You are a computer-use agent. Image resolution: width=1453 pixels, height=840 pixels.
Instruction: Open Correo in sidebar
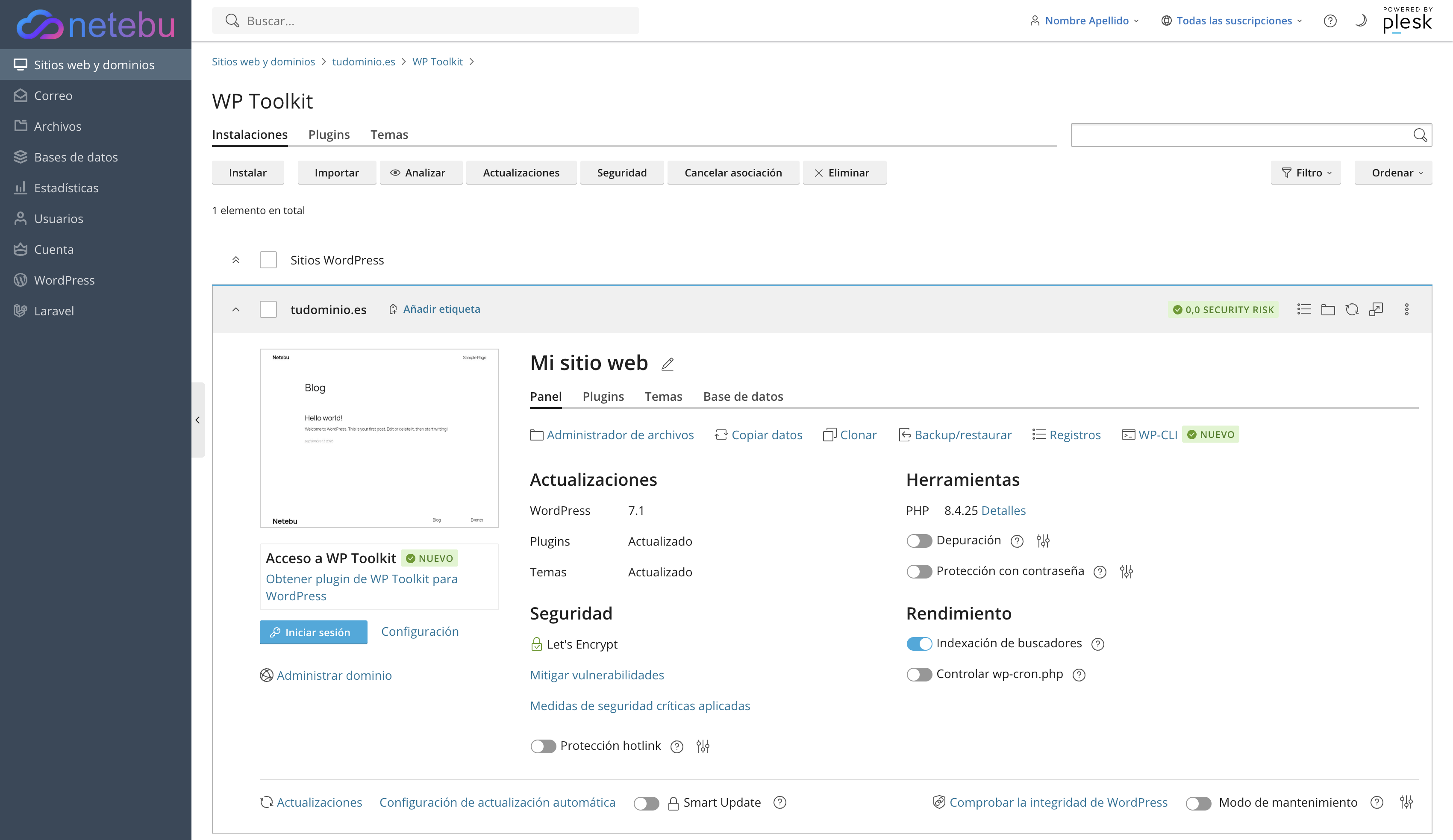(x=96, y=95)
